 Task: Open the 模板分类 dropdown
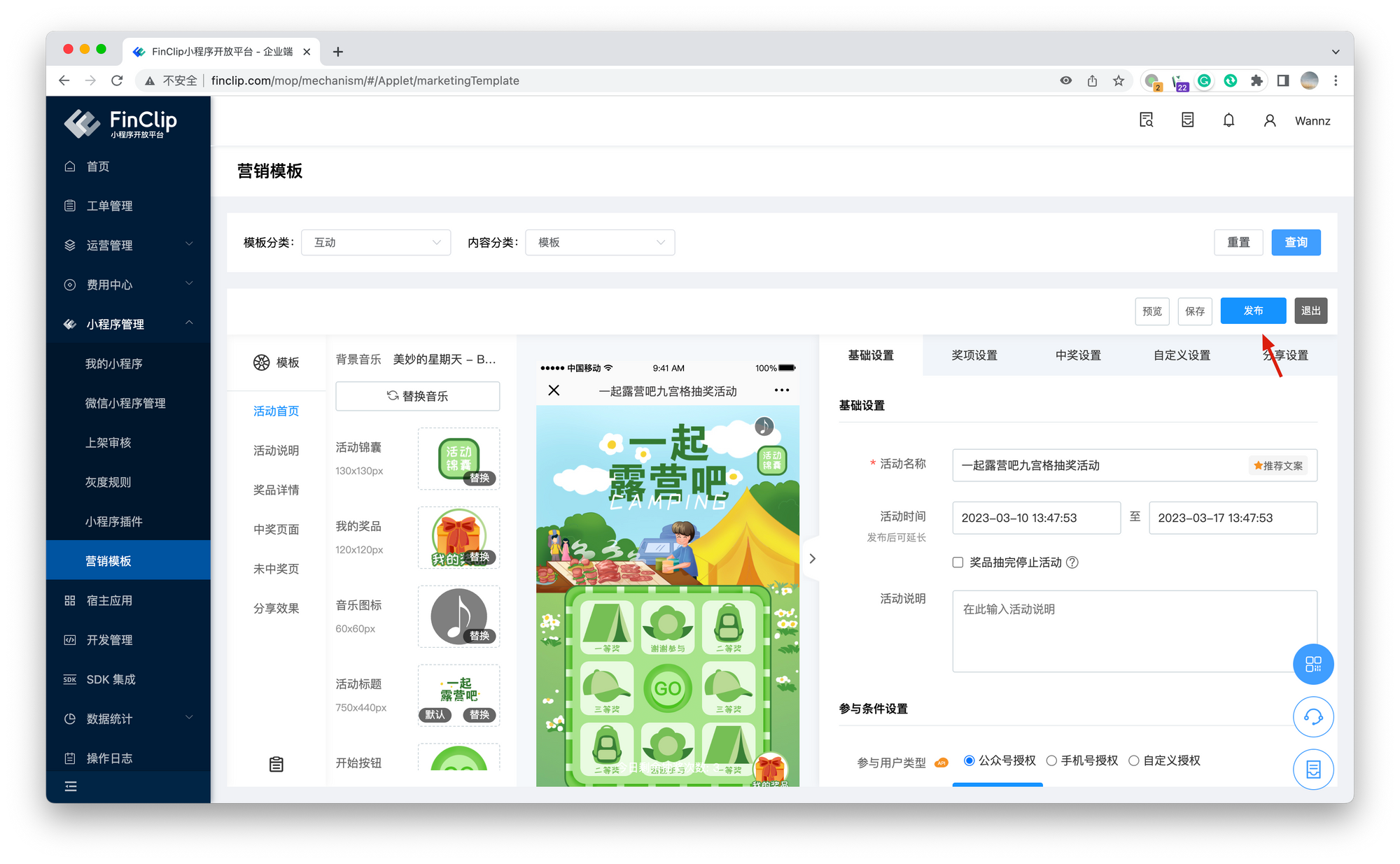tap(376, 242)
